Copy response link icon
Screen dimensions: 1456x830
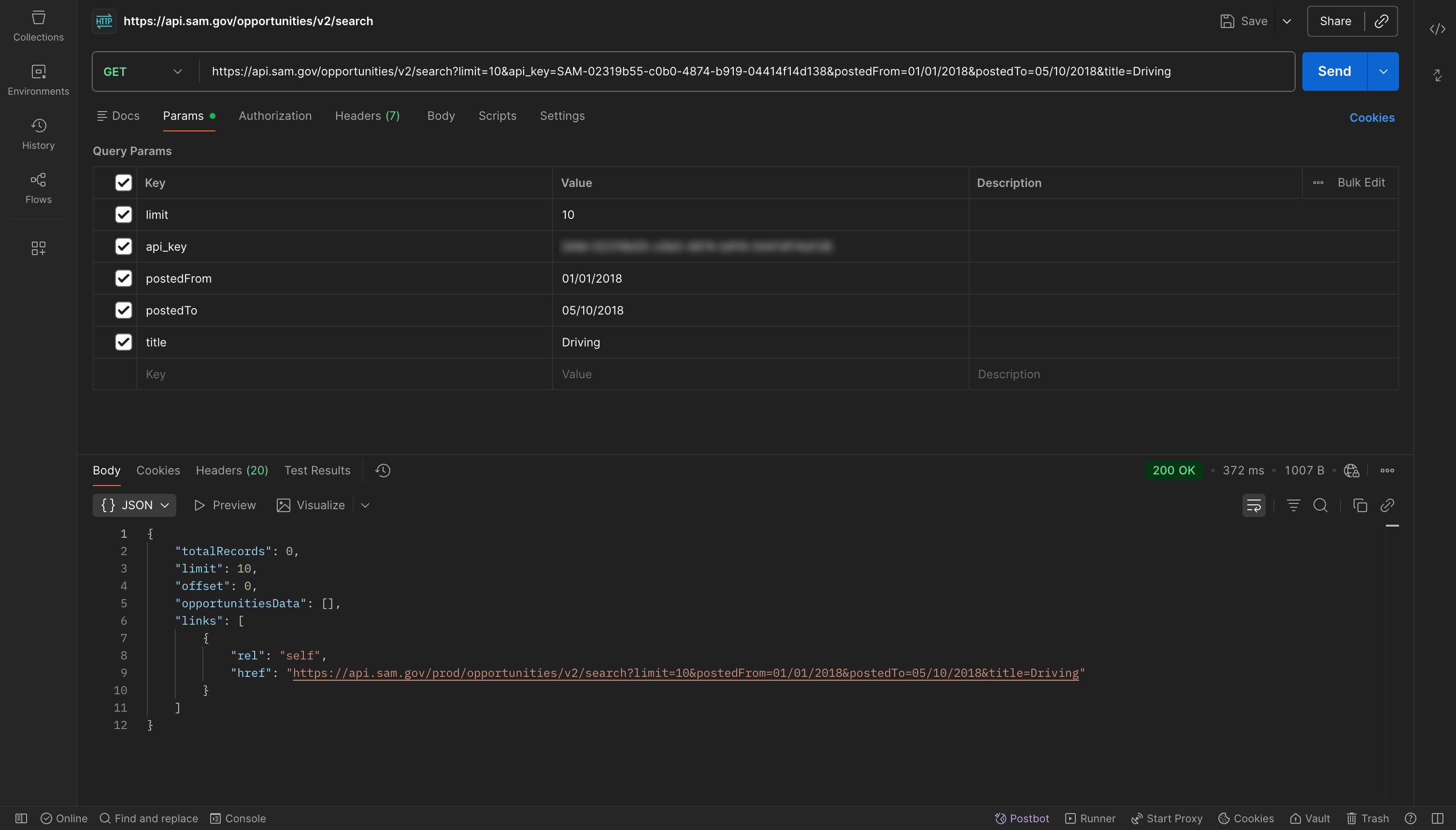[1387, 505]
